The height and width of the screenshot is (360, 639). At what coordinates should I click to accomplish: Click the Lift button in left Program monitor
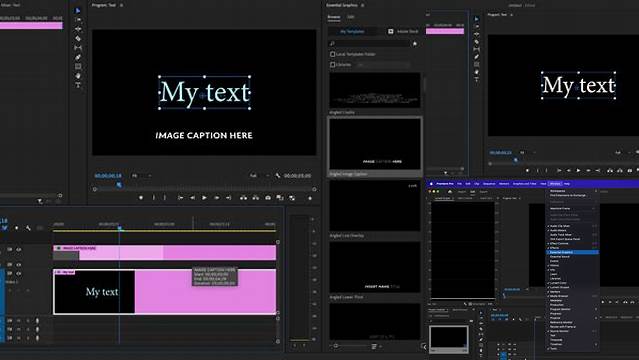(x=243, y=198)
